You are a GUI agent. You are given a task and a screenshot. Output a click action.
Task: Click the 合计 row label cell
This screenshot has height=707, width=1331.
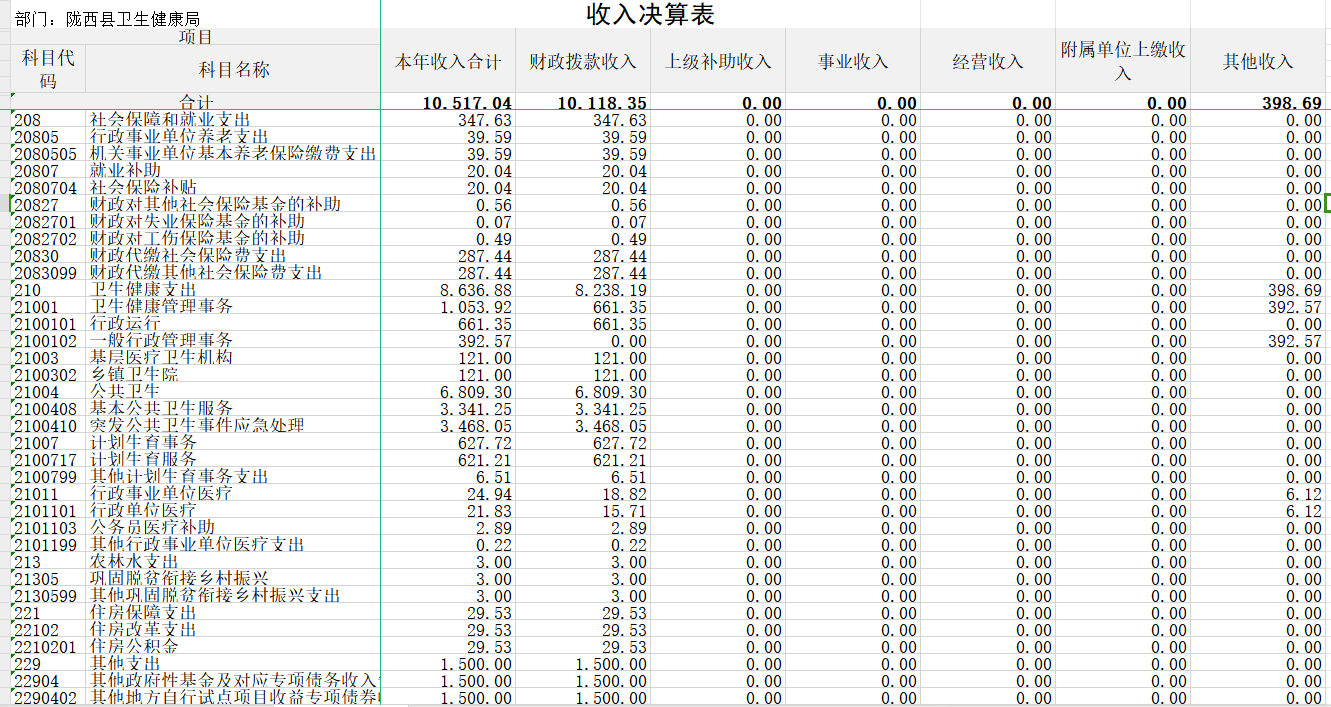(196, 103)
